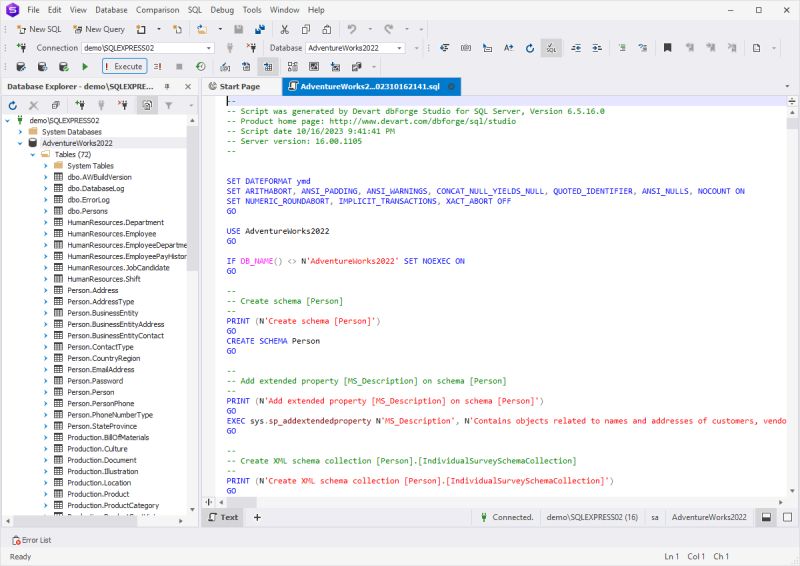Viewport: 800px width, 566px height.
Task: Click the green Start run arrow icon
Action: click(85, 66)
